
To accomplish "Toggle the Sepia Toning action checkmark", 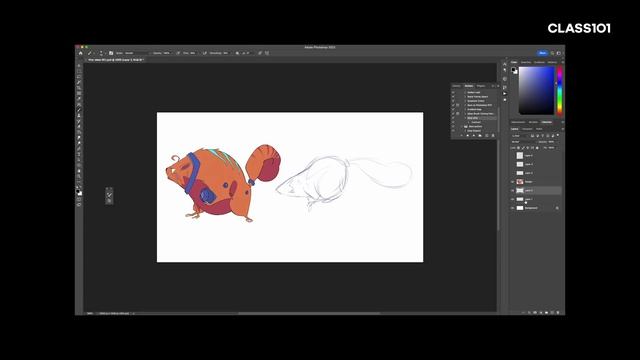I will pyautogui.click(x=453, y=97).
